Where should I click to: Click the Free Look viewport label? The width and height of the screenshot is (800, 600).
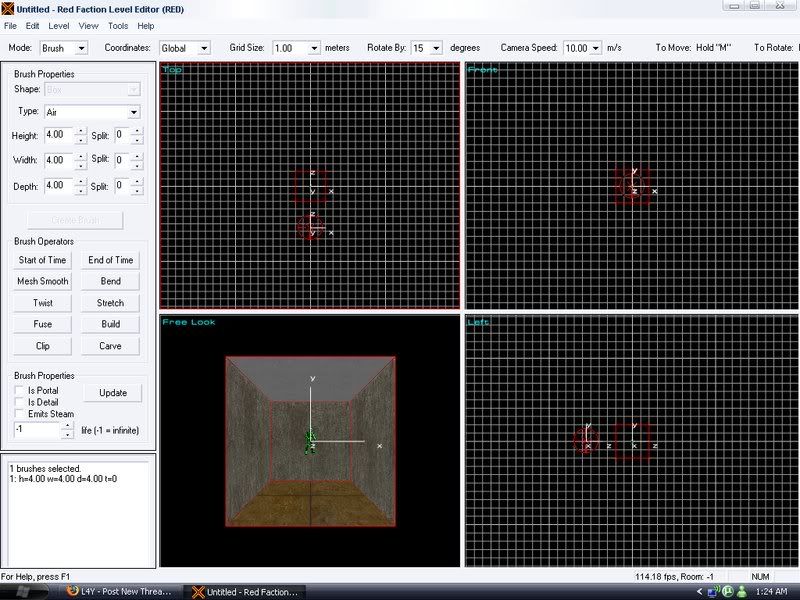189,322
